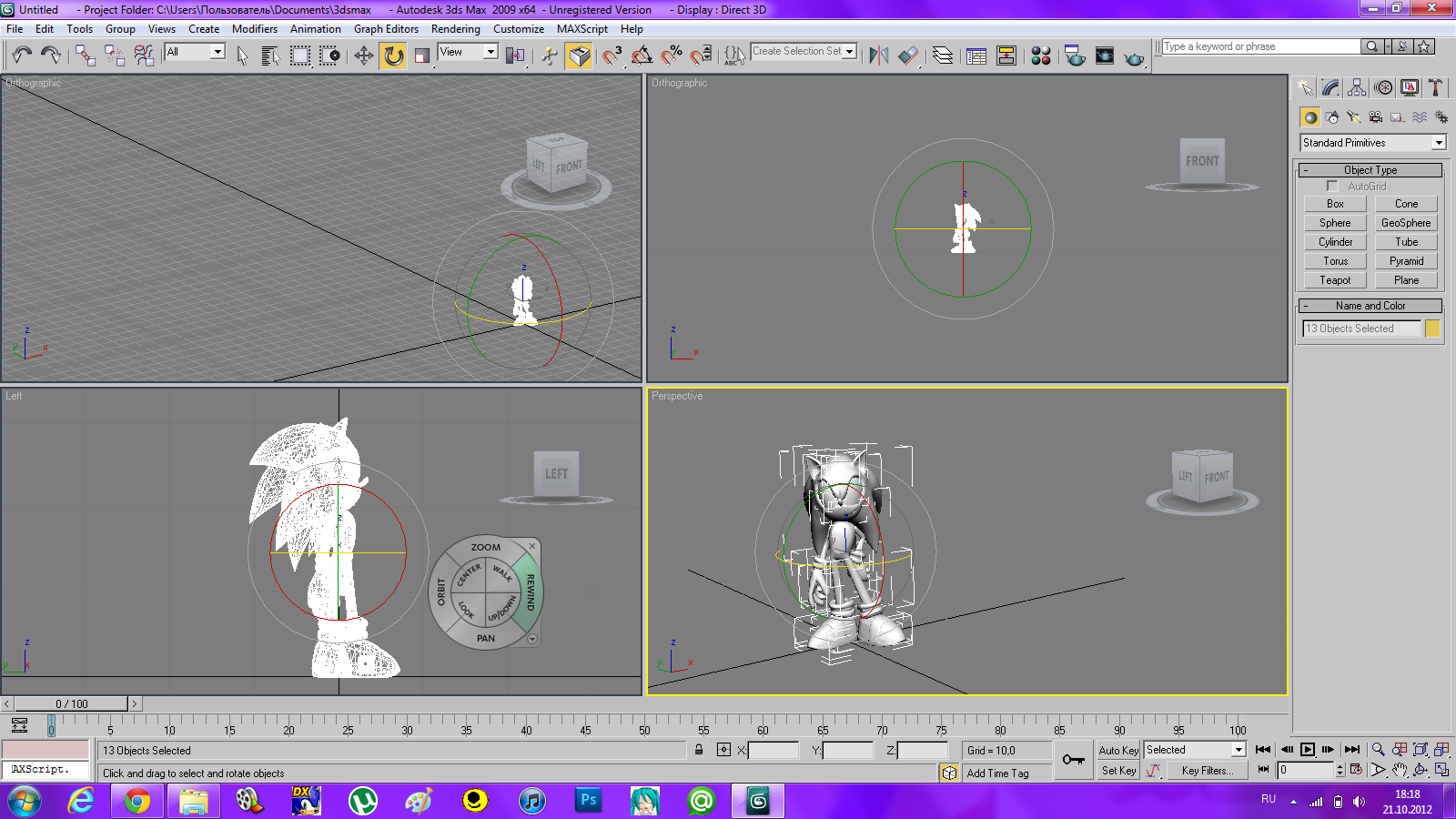Open the MAXScript menu
Image resolution: width=1456 pixels, height=819 pixels.
(x=582, y=29)
